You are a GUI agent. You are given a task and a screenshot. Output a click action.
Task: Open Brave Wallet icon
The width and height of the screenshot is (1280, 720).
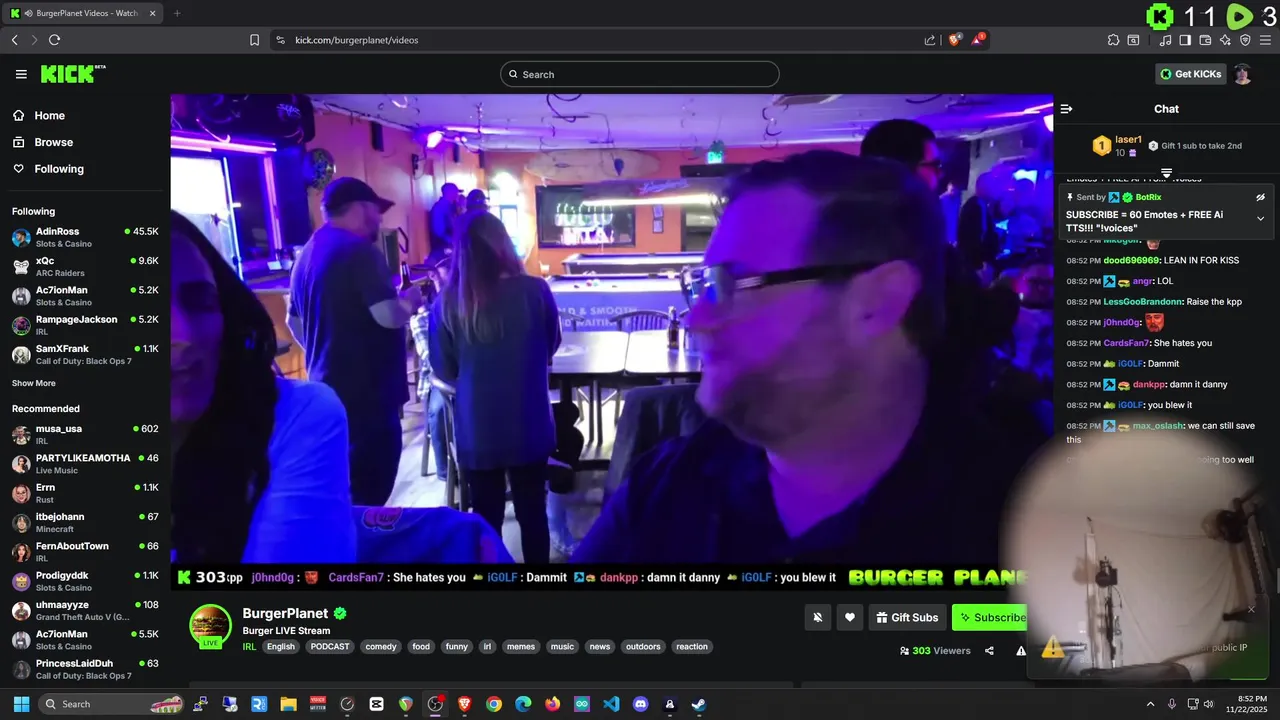tap(1205, 40)
